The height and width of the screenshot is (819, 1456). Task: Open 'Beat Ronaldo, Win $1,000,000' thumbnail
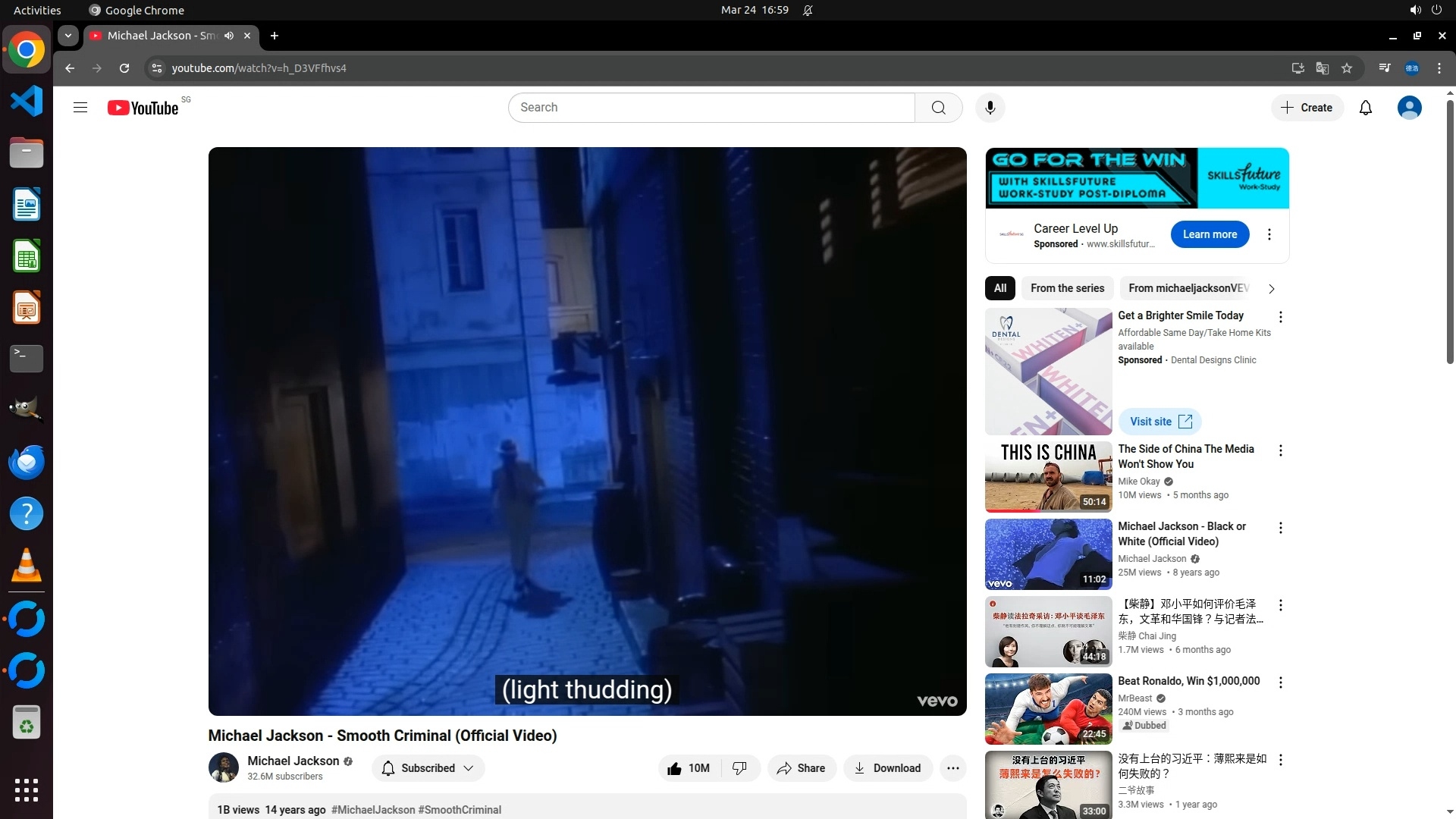coord(1048,709)
